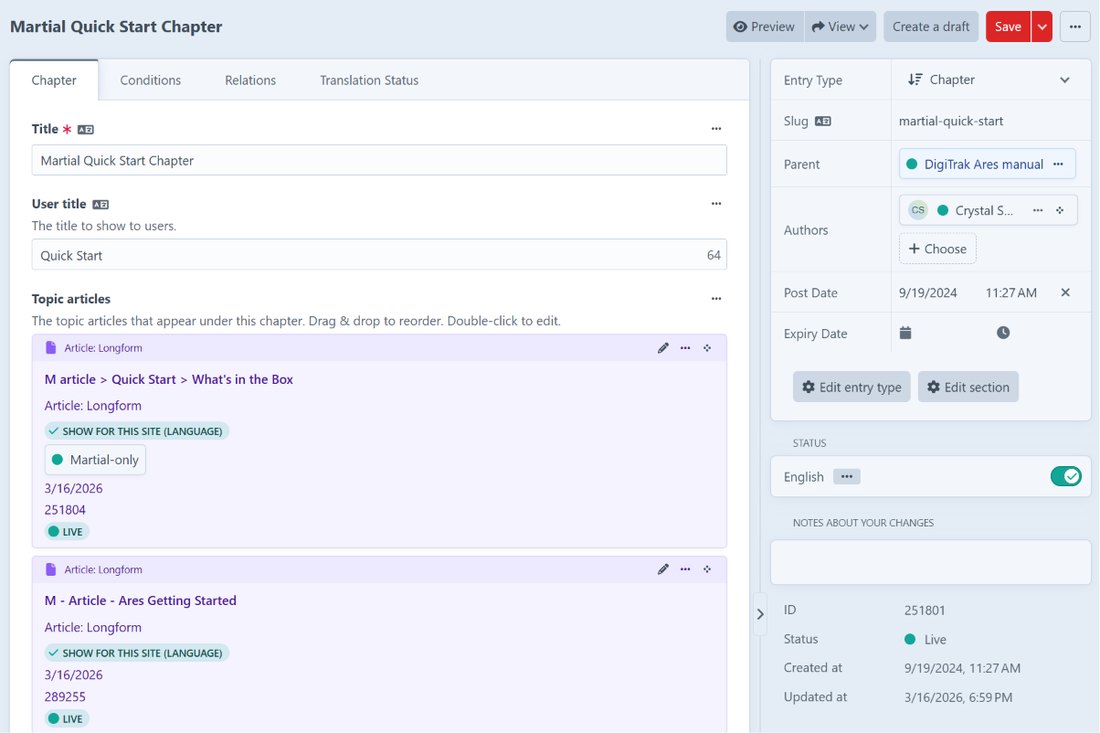Click the 289255 ID in second card
The width and height of the screenshot is (1100, 733).
pyautogui.click(x=65, y=697)
